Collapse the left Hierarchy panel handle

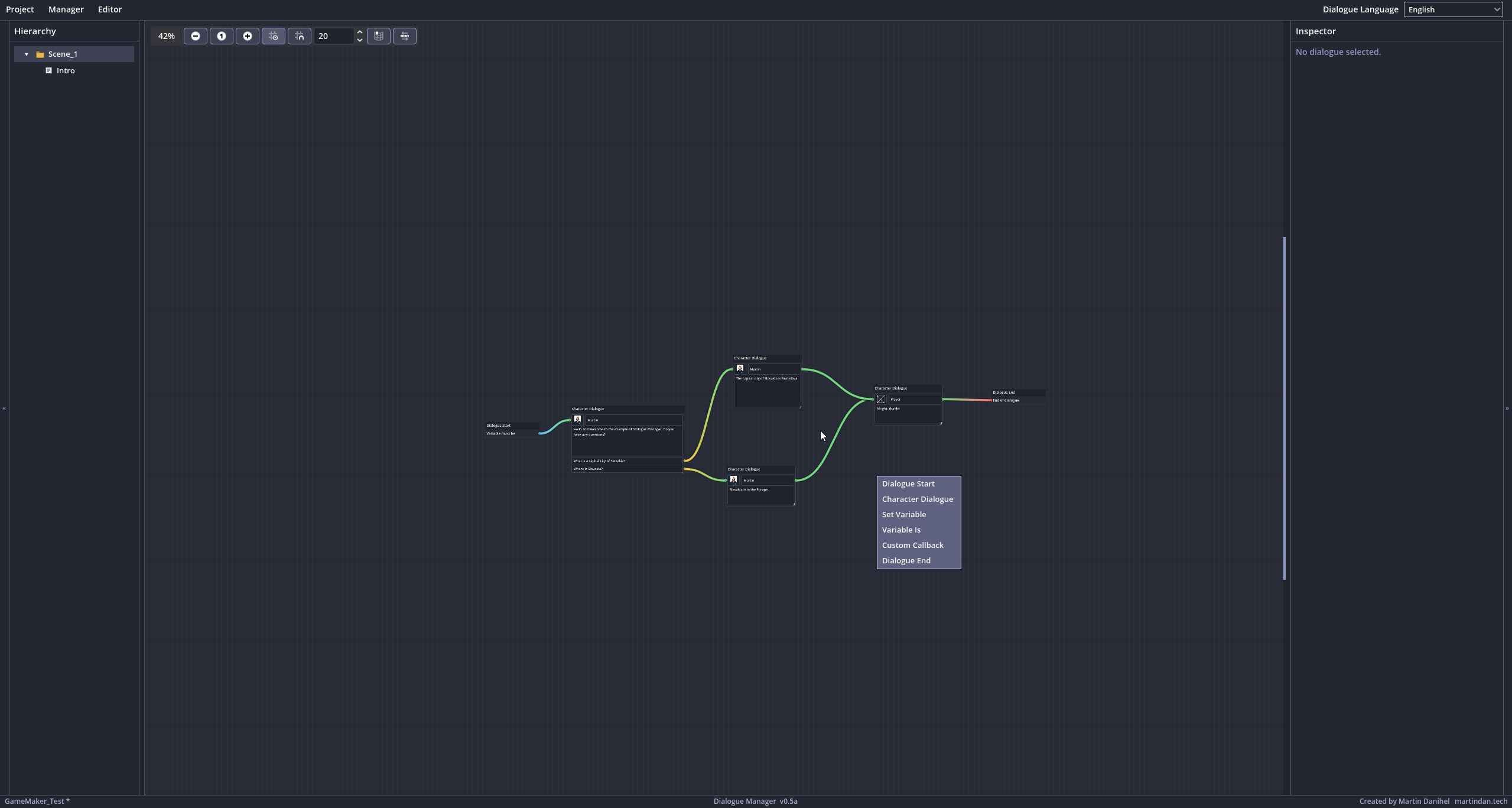coord(4,408)
